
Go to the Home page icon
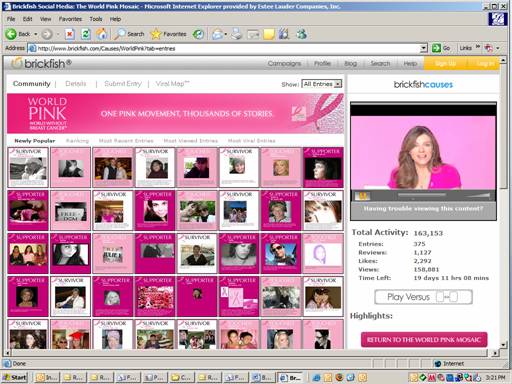102,34
